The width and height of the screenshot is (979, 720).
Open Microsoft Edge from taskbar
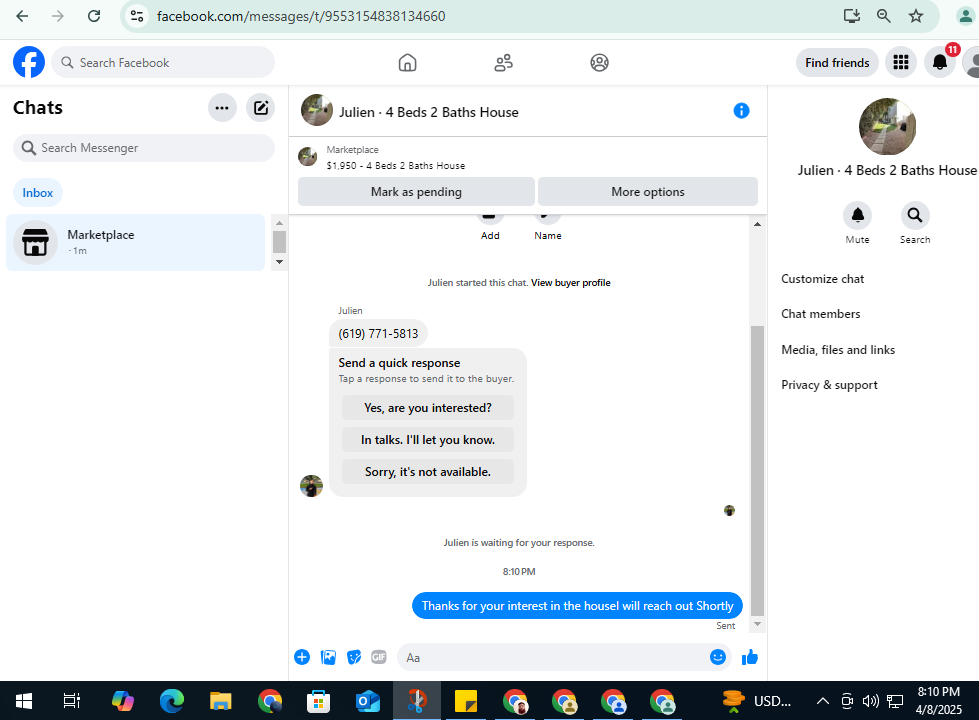(172, 701)
